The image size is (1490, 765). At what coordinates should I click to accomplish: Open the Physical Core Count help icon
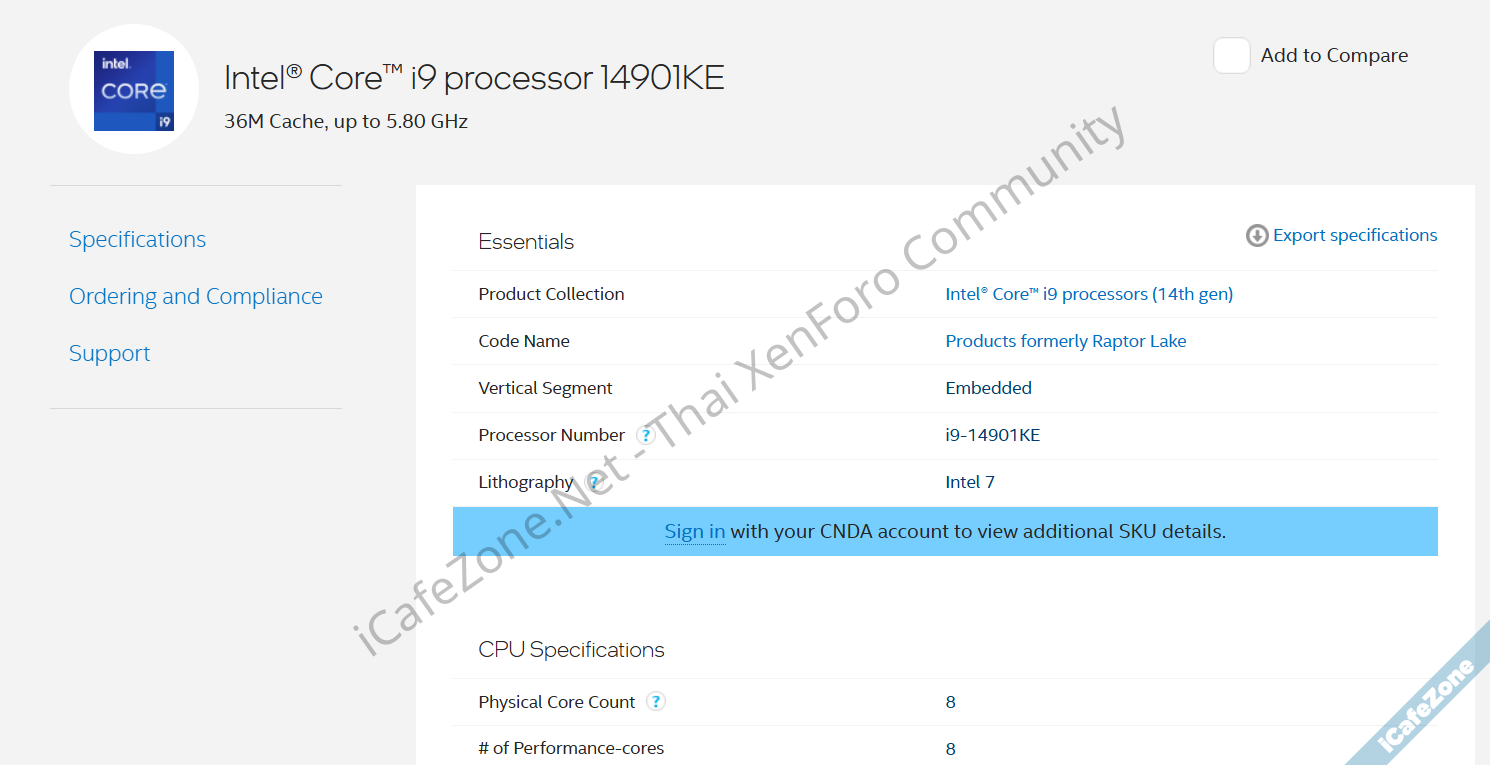[x=656, y=702]
